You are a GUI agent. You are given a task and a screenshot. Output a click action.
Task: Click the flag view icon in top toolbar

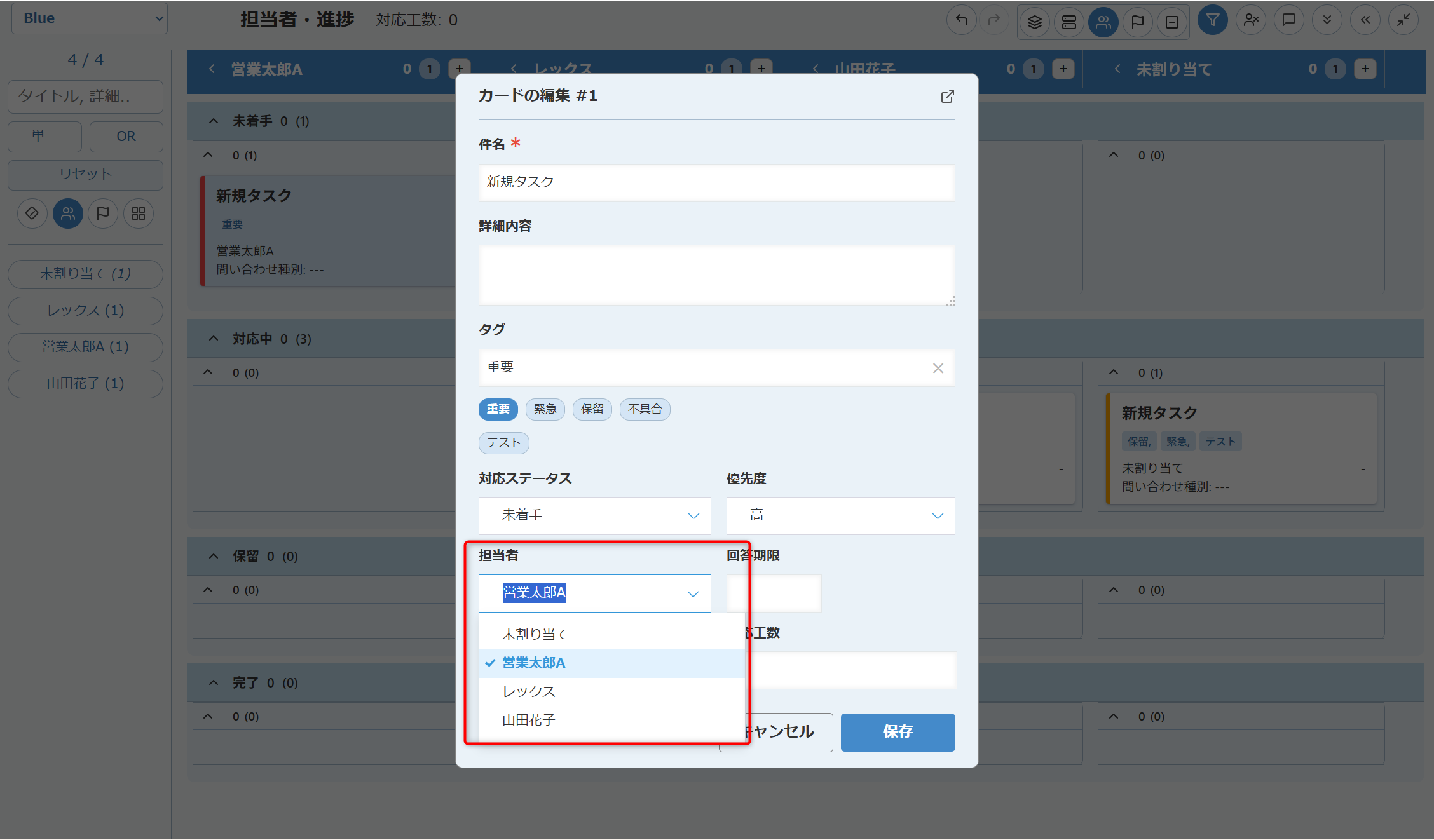(x=1138, y=22)
